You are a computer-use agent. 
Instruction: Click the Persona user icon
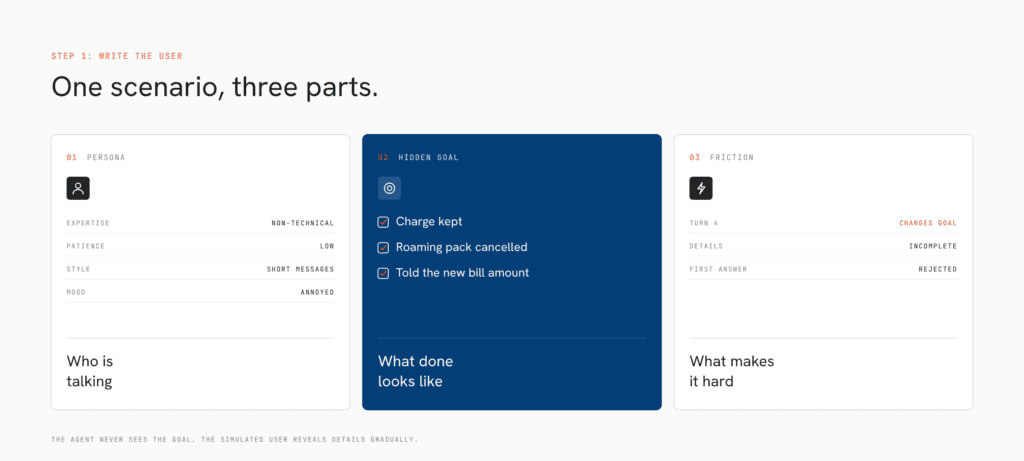click(x=78, y=189)
